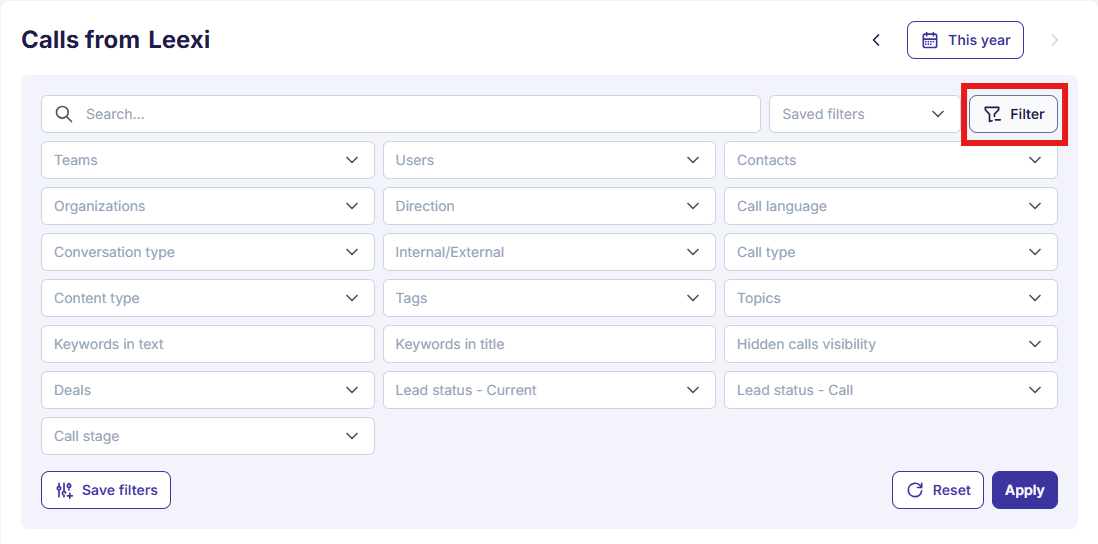Screen dimensions: 1098x544
Task: Click the Keywords in title field
Action: tap(549, 344)
